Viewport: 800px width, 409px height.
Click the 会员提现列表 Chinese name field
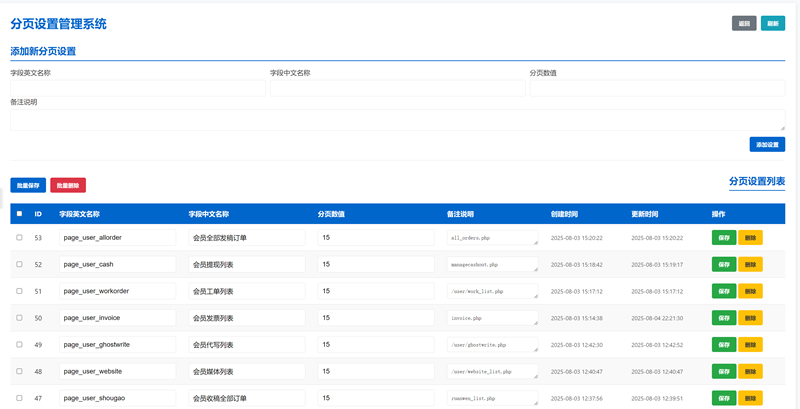click(x=247, y=264)
